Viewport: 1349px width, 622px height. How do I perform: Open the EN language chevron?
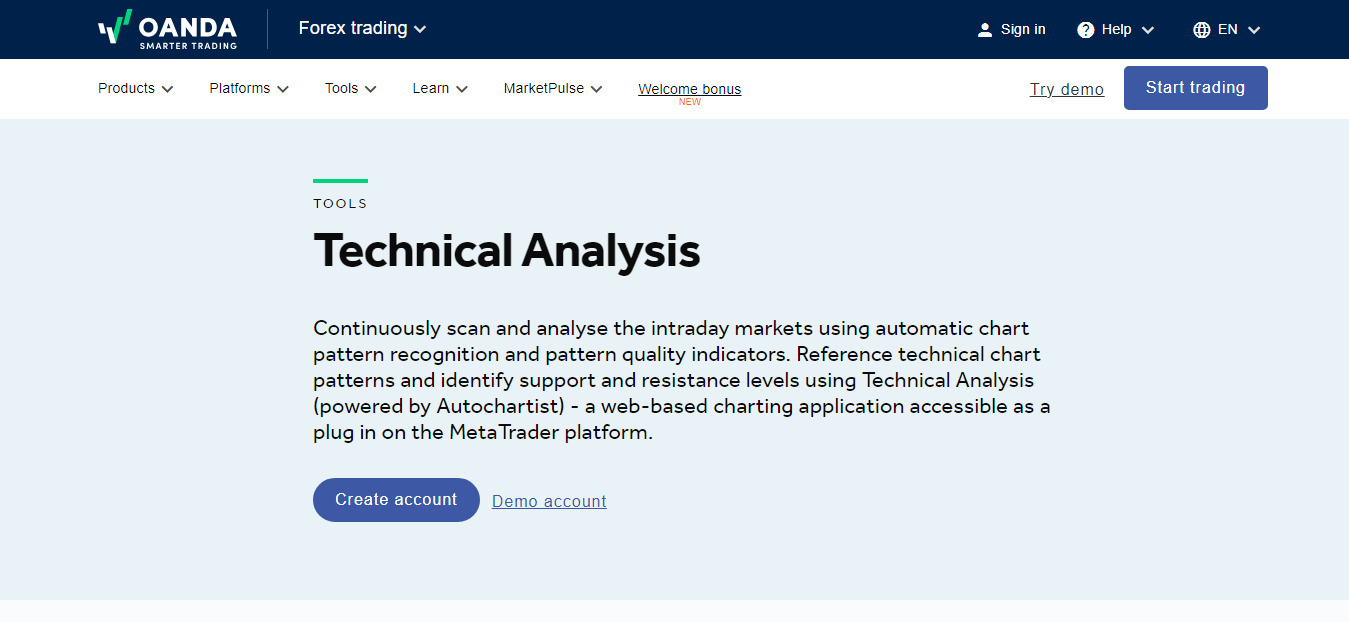click(x=1254, y=30)
